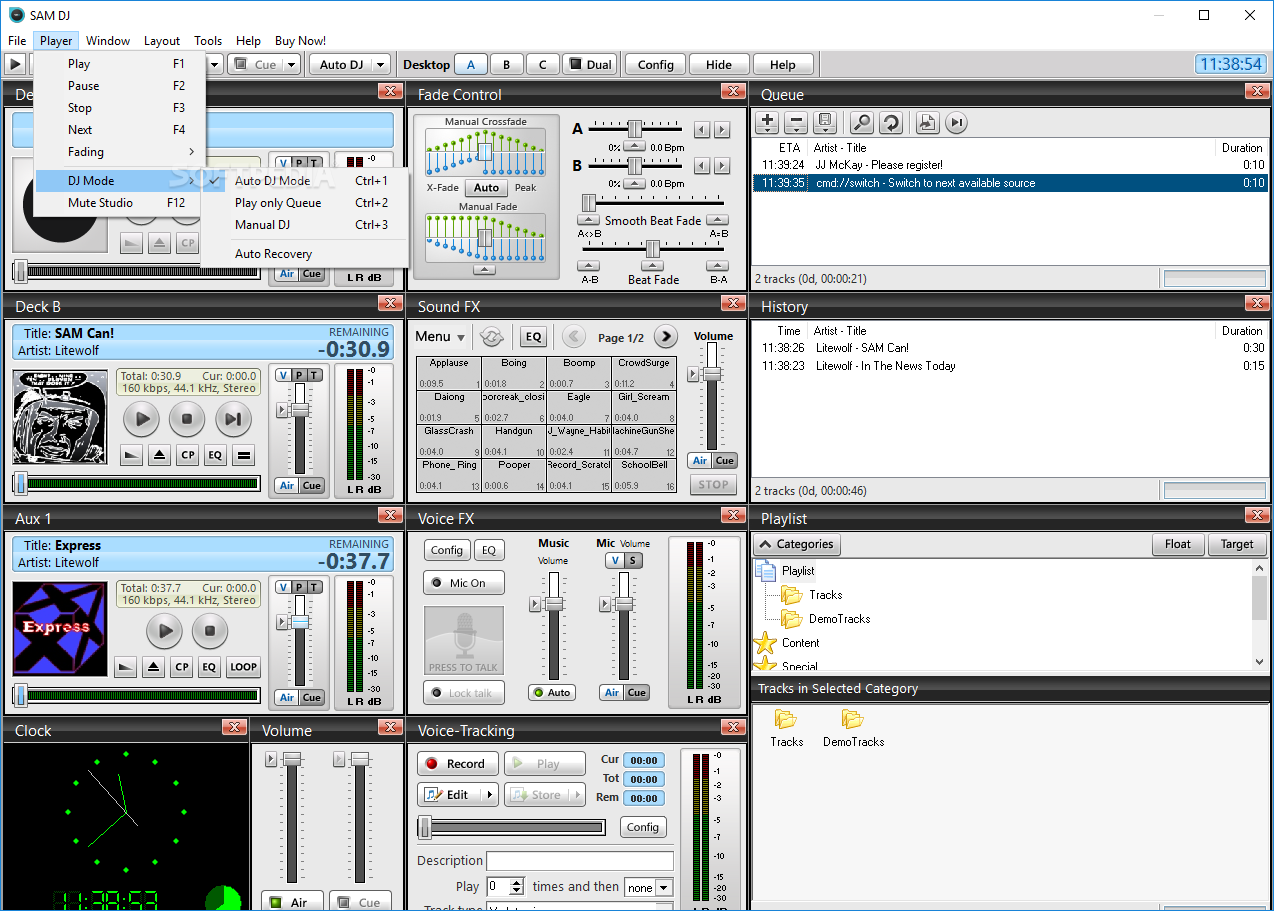The height and width of the screenshot is (911, 1274).
Task: Click the Config button in Voice-Tracking
Action: pyautogui.click(x=643, y=827)
